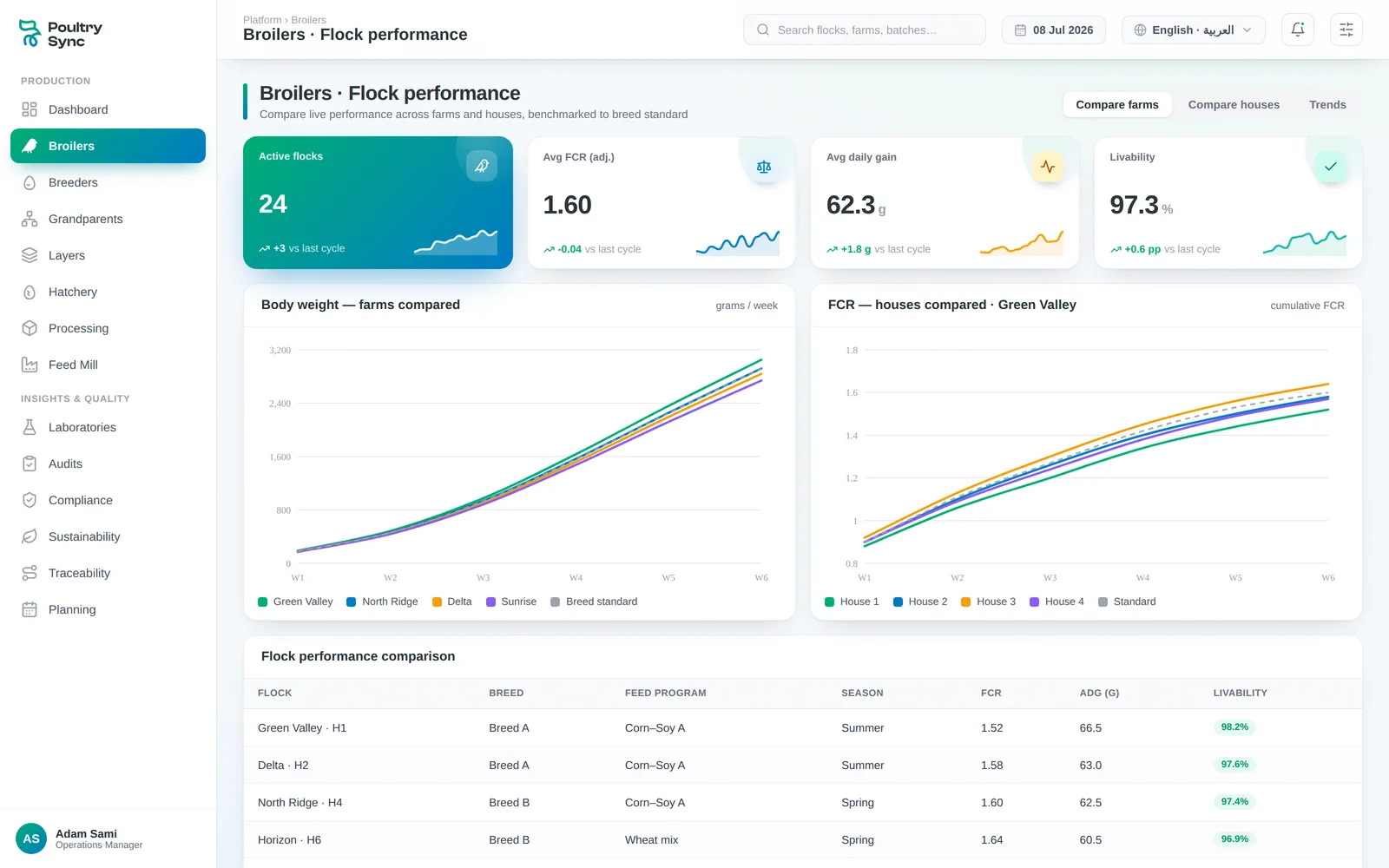Click the Livability sparkline chart
Image resolution: width=1389 pixels, height=868 pixels.
pyautogui.click(x=1305, y=242)
